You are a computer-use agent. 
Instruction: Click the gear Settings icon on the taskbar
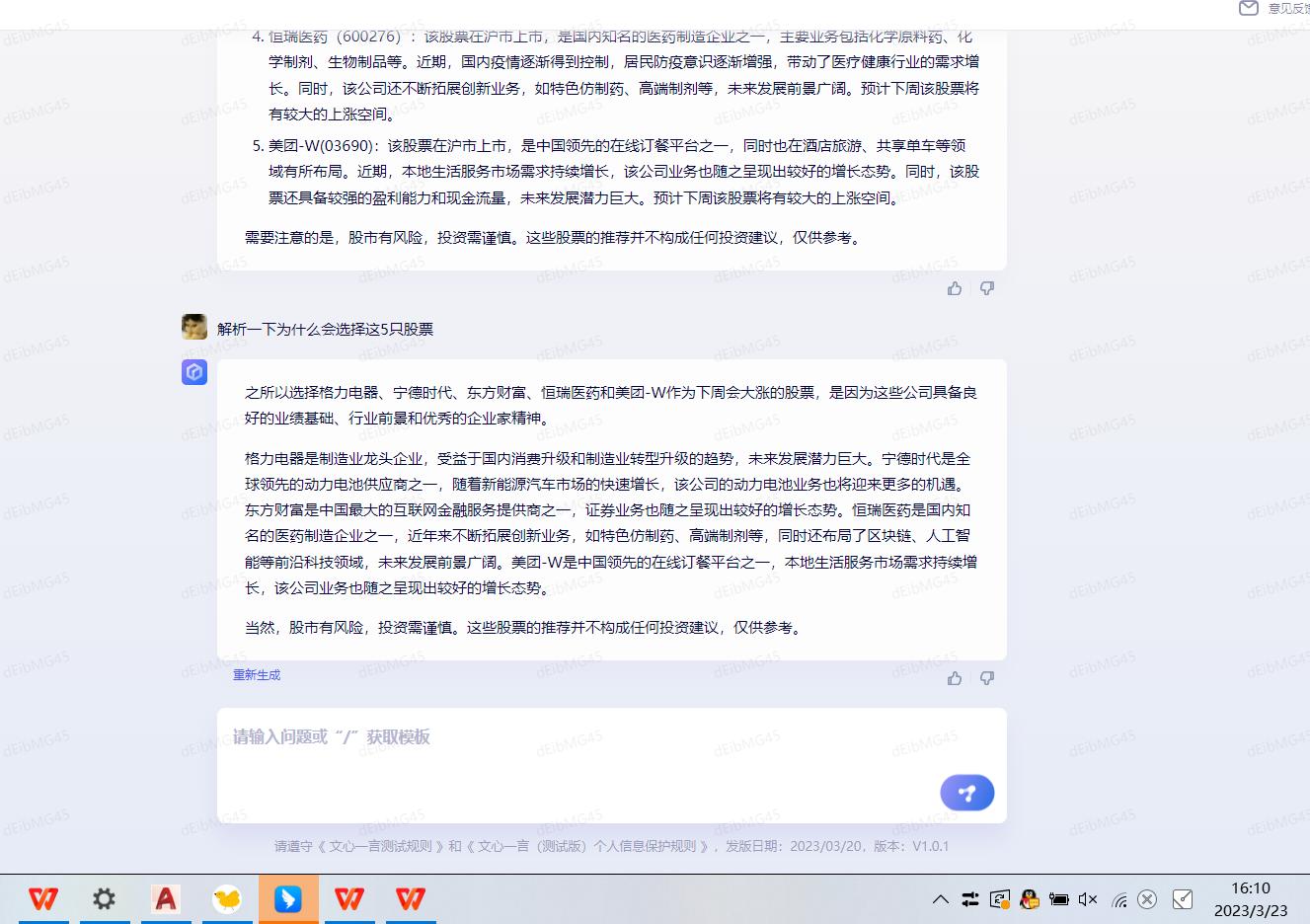click(x=104, y=899)
